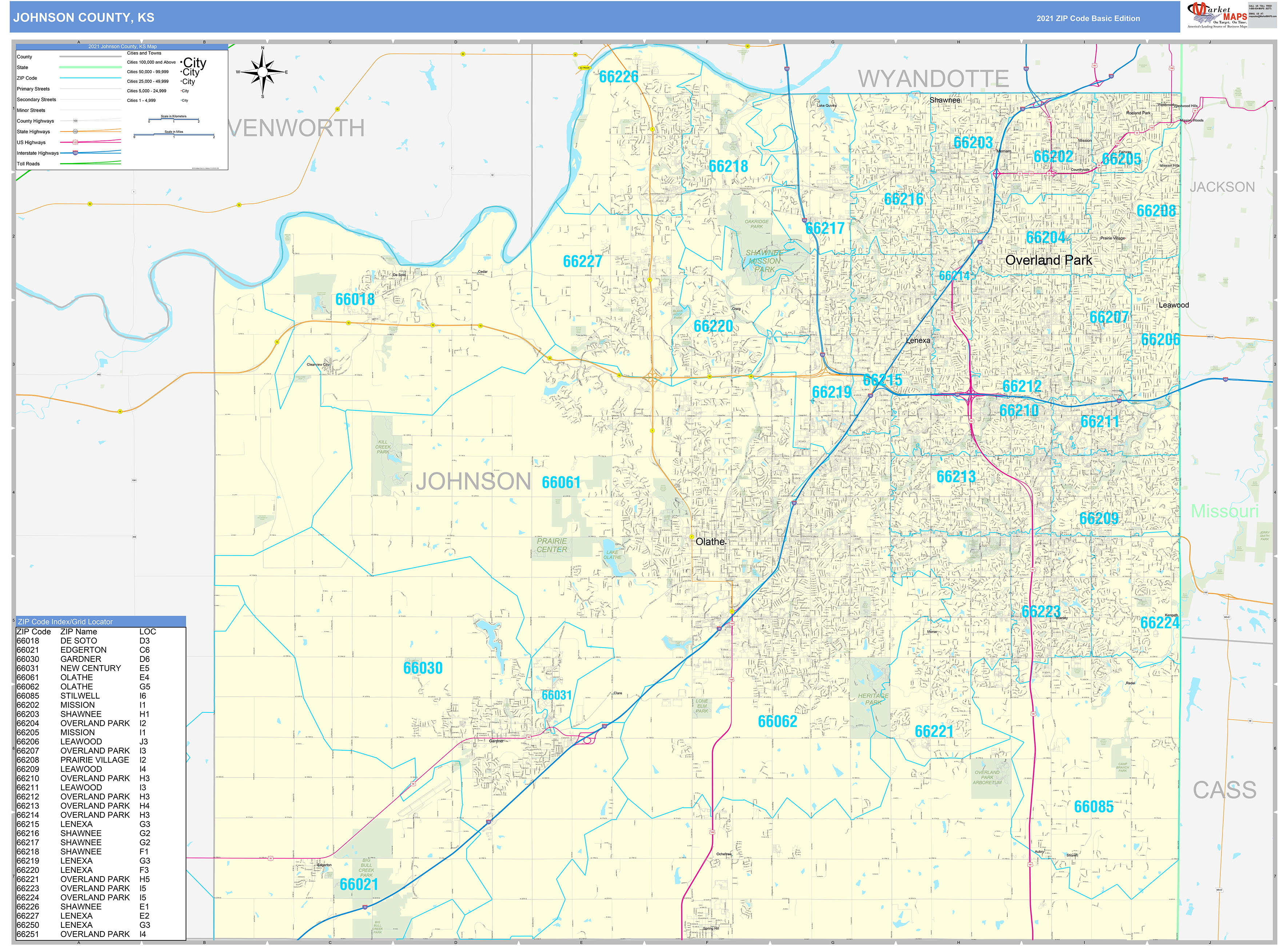Click the WYANDOTTE county label
This screenshot has width=1288, height=946.
point(933,79)
